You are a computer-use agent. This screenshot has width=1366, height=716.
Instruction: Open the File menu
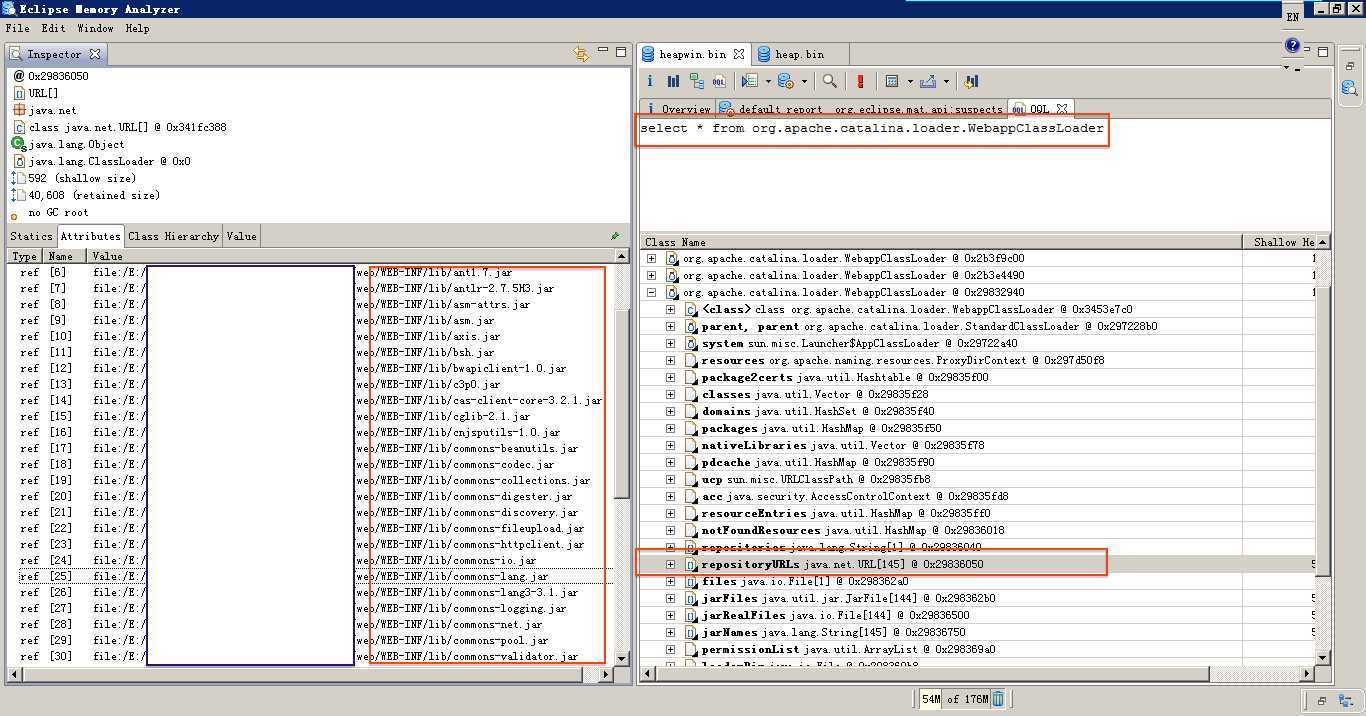click(17, 28)
